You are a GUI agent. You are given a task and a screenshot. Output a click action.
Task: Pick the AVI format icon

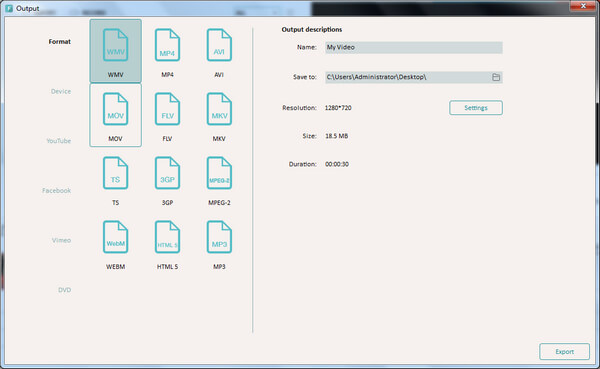(219, 46)
